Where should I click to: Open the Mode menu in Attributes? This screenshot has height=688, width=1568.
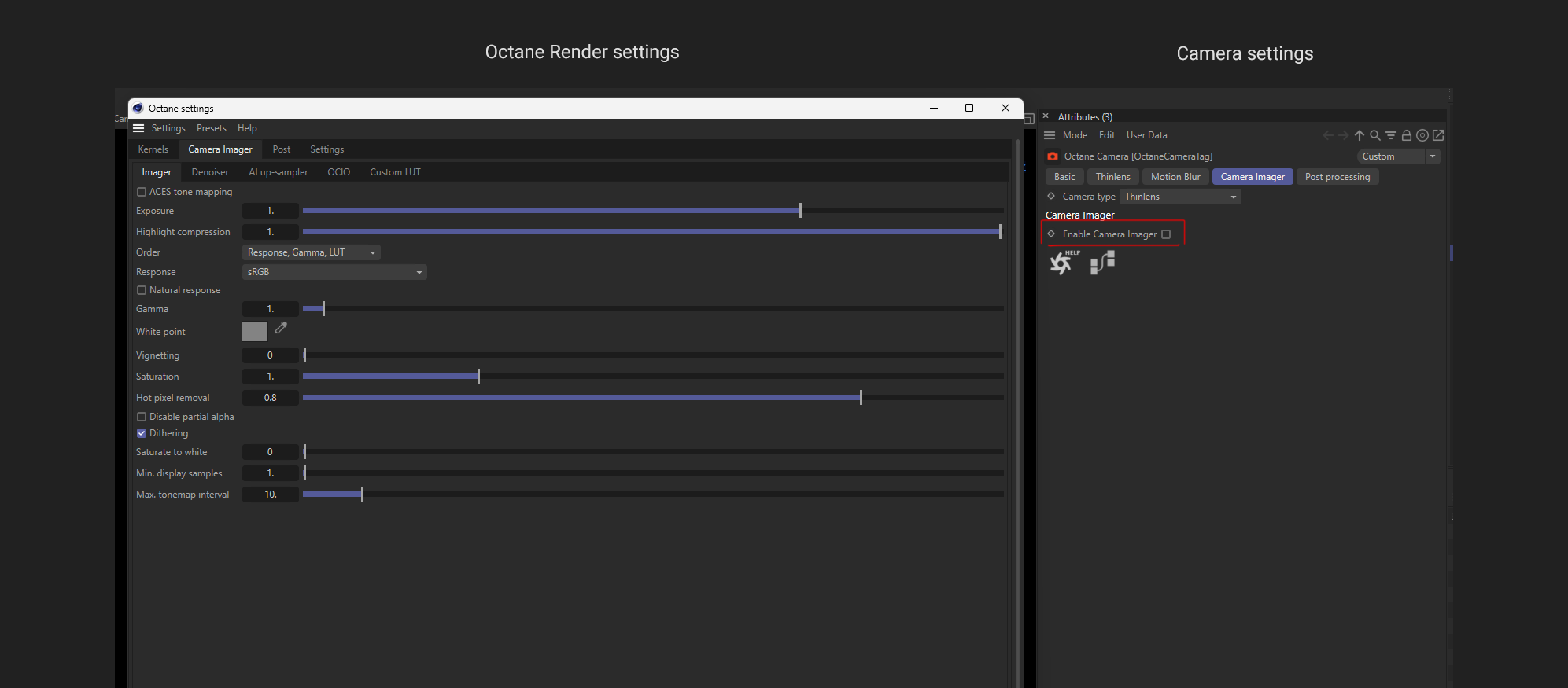pos(1075,135)
